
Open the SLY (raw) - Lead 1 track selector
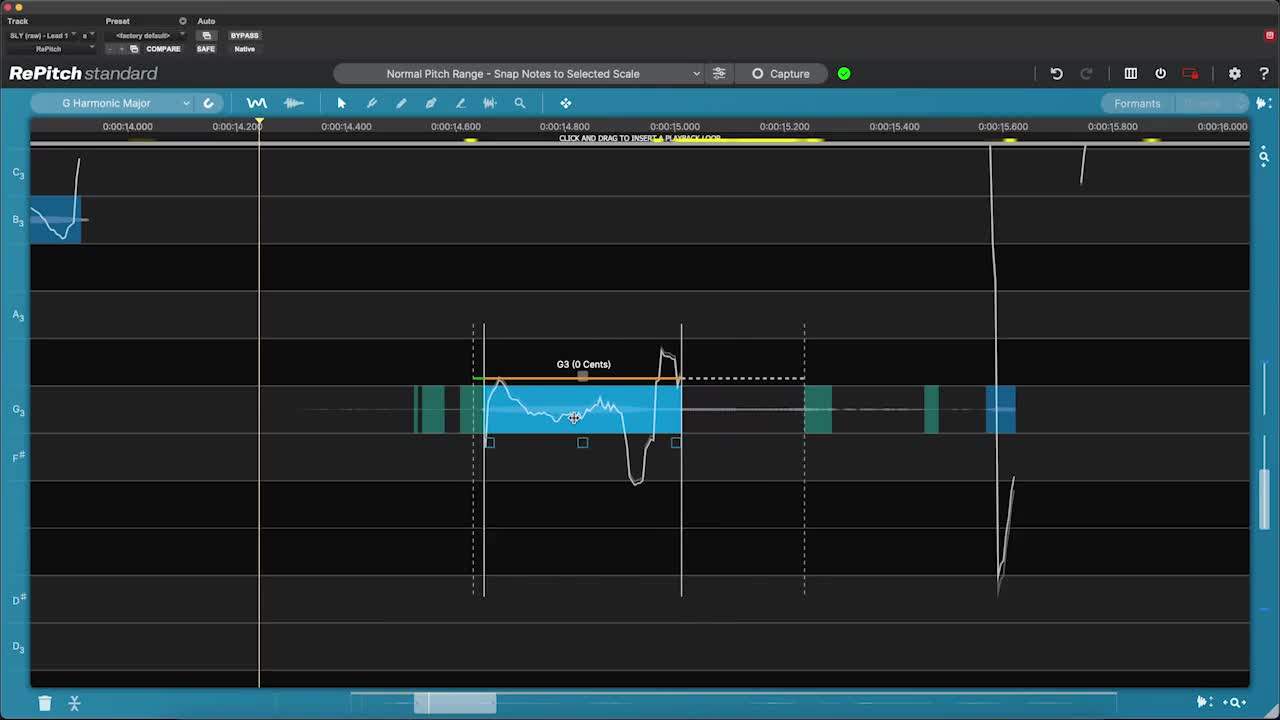coord(42,35)
